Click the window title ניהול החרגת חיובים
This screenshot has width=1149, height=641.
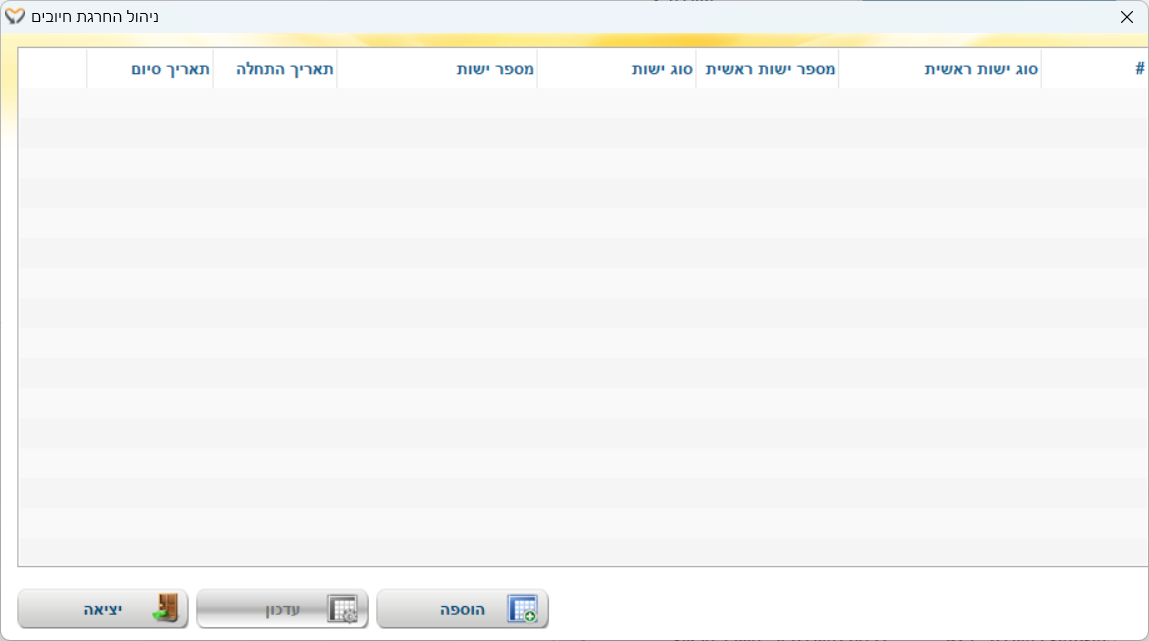(95, 17)
